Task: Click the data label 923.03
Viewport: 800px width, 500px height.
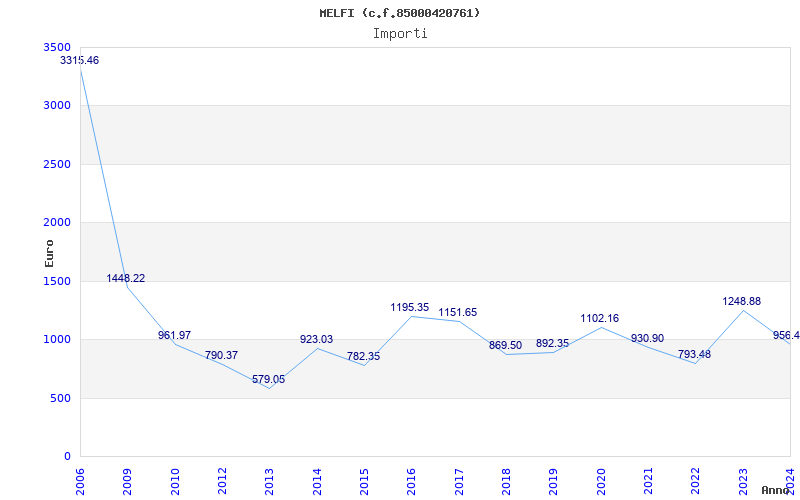Action: (x=316, y=340)
